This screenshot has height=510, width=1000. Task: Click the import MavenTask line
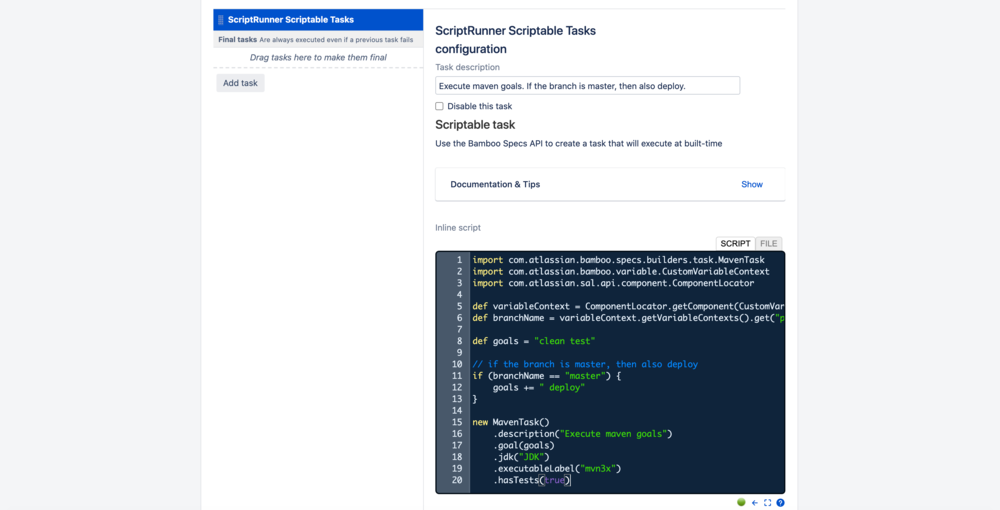619,260
